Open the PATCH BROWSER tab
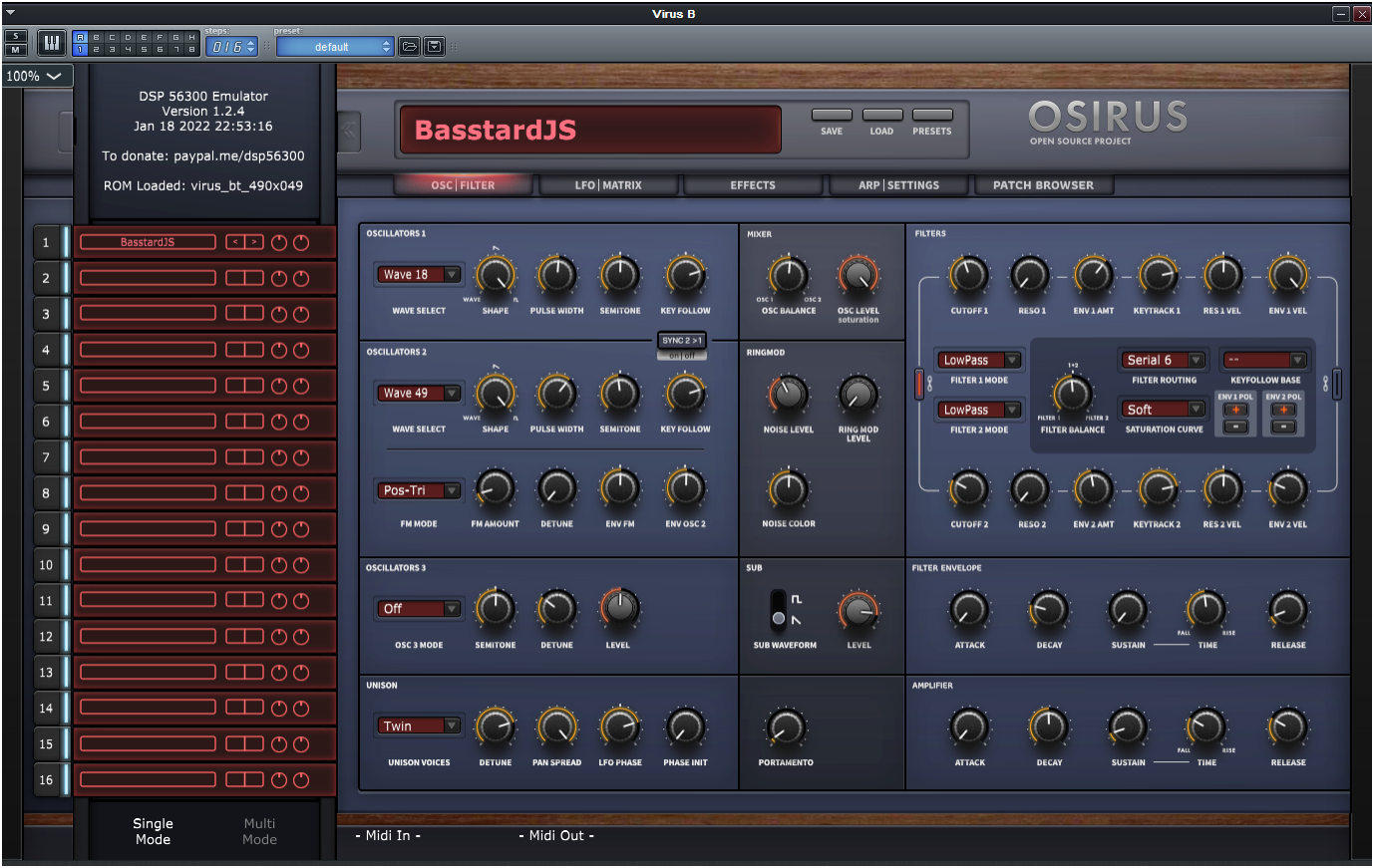Image resolution: width=1374 pixels, height=868 pixels. tap(1043, 185)
